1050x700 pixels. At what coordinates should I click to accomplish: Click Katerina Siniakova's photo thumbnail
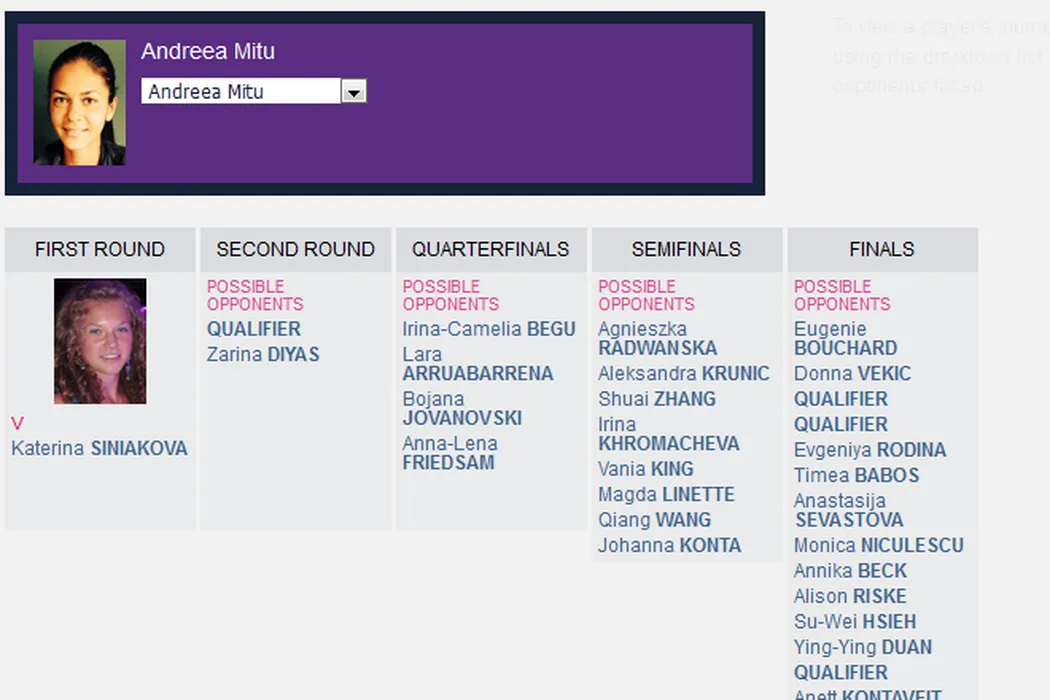tap(100, 341)
